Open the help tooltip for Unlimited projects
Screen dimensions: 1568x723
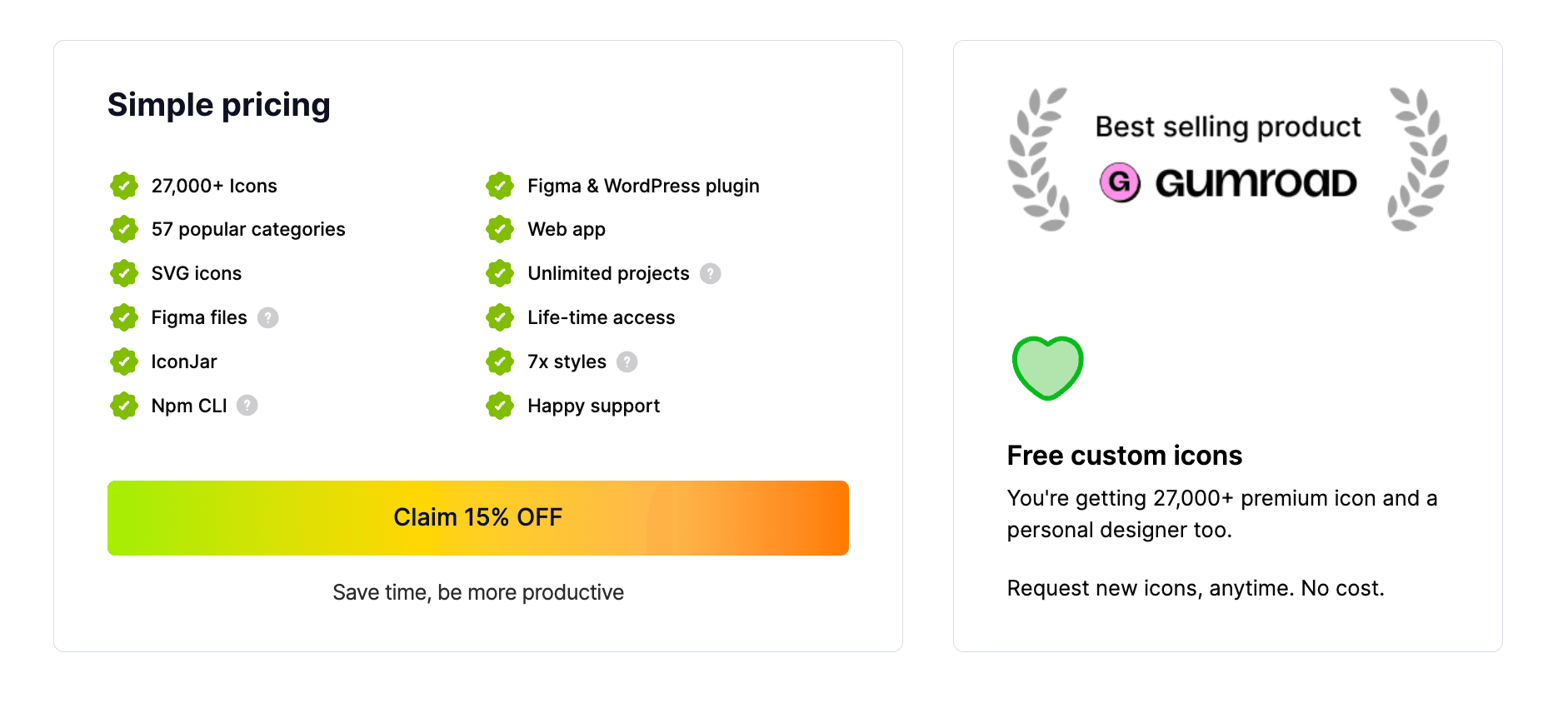pyautogui.click(x=710, y=273)
